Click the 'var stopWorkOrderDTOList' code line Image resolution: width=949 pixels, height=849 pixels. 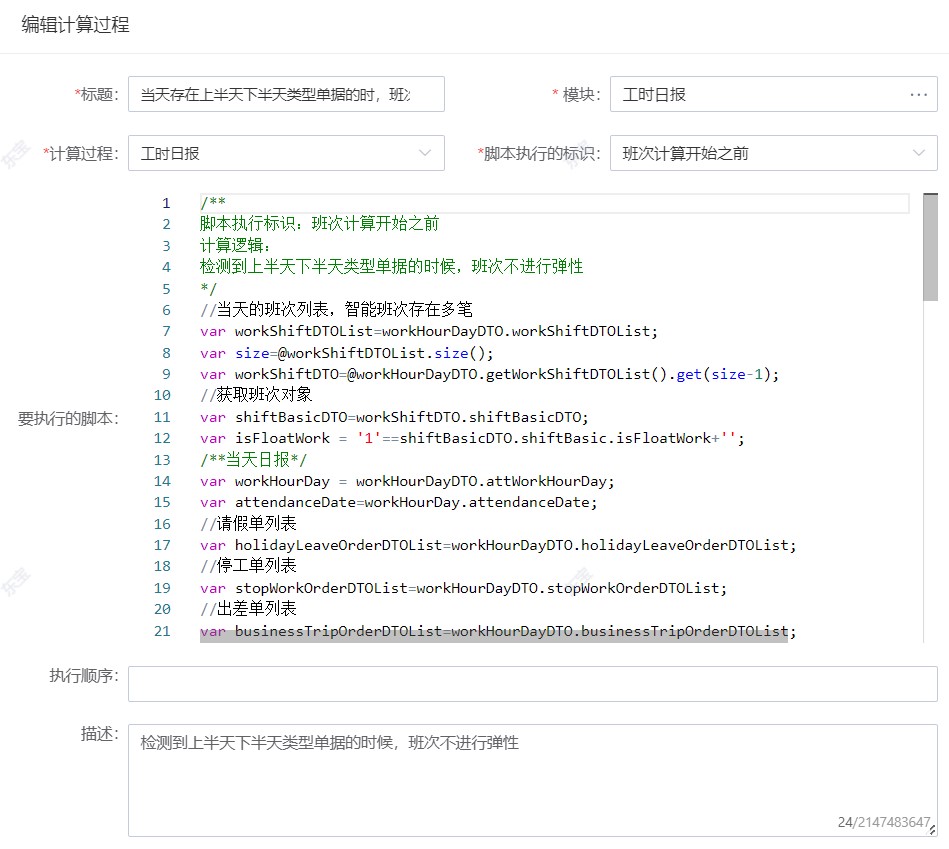(463, 588)
